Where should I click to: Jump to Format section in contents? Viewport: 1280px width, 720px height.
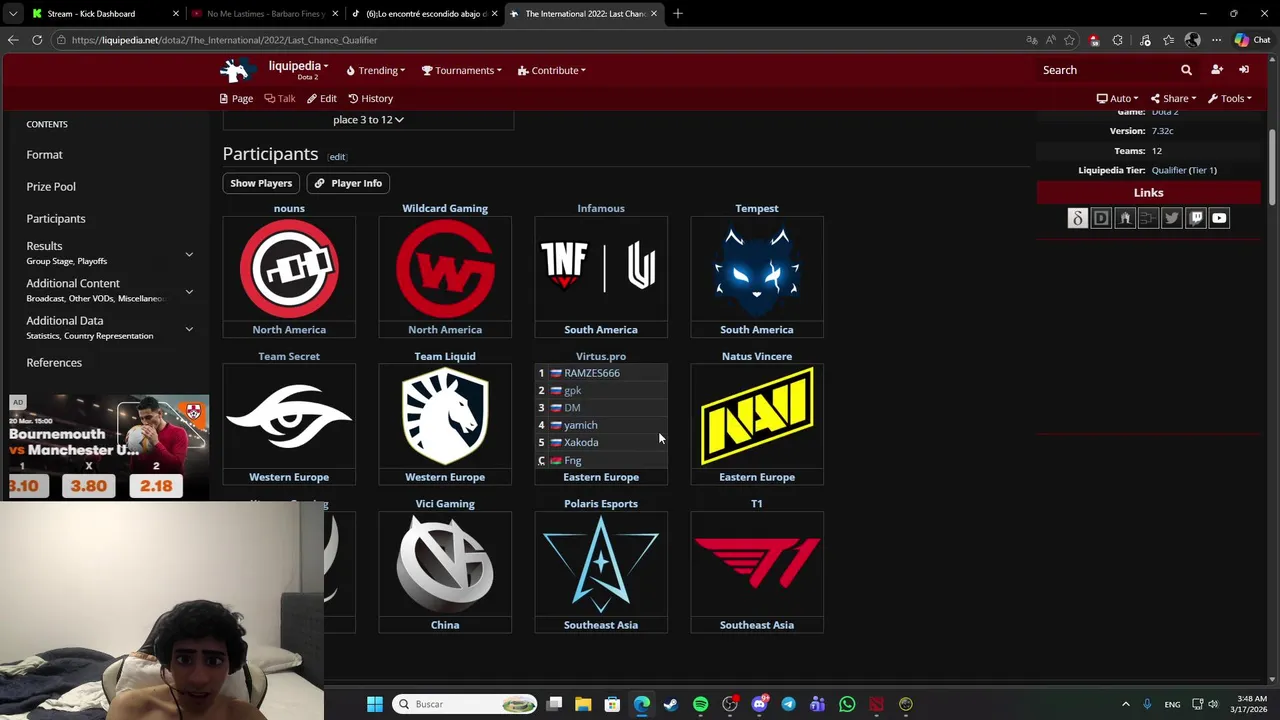(44, 155)
